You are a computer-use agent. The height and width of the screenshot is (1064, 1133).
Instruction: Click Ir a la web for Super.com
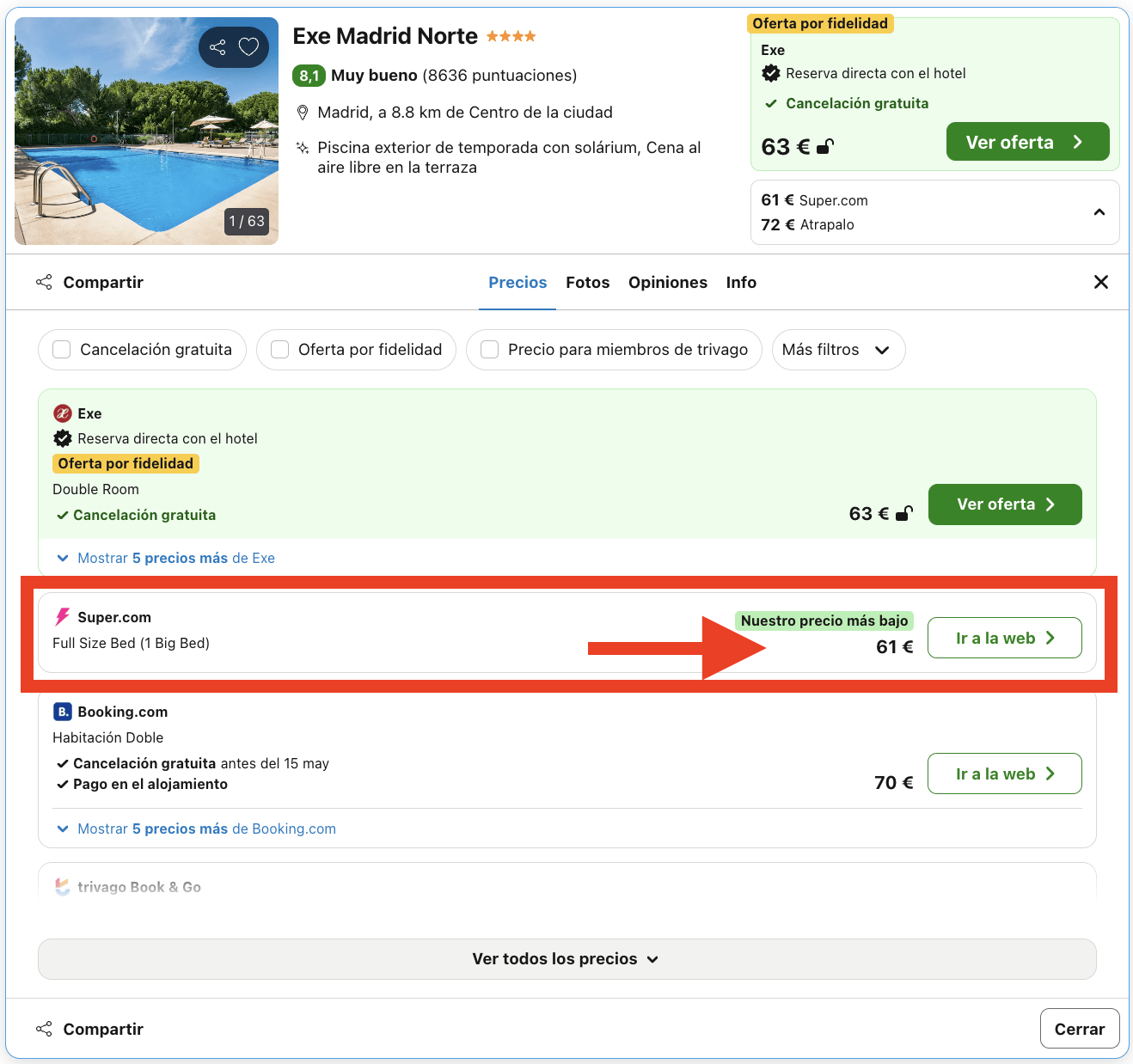click(1004, 638)
